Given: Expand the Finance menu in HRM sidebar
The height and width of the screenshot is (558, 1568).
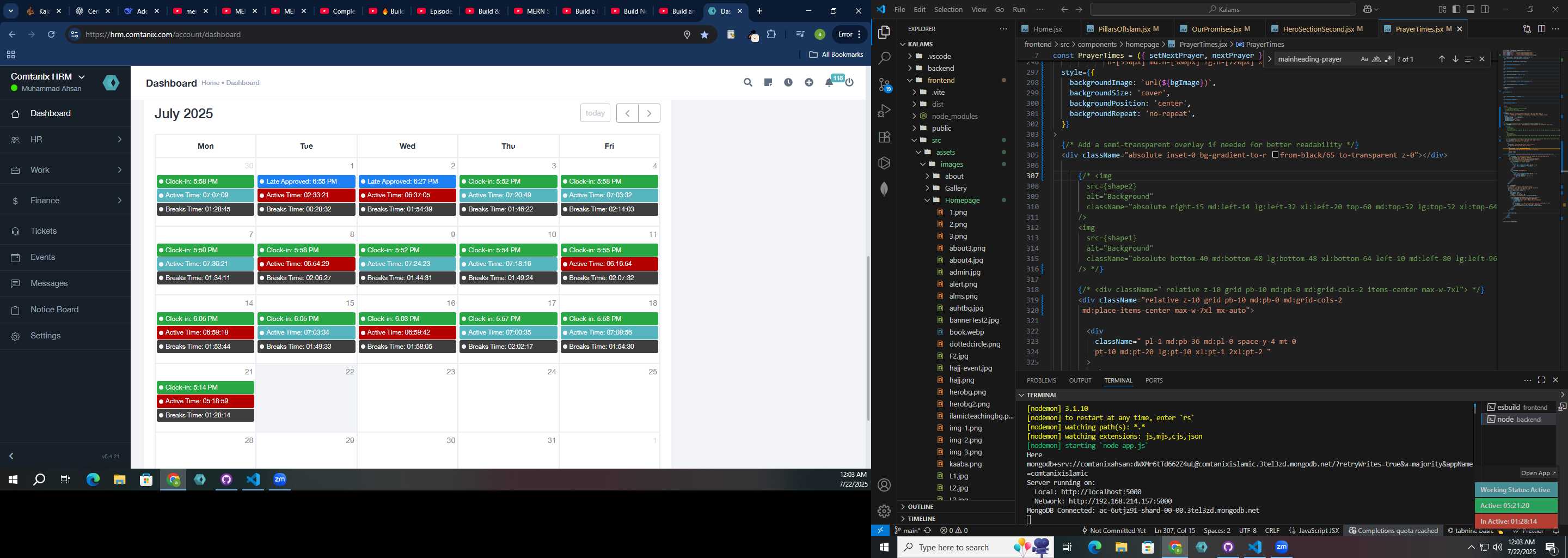Looking at the screenshot, I should click(65, 201).
